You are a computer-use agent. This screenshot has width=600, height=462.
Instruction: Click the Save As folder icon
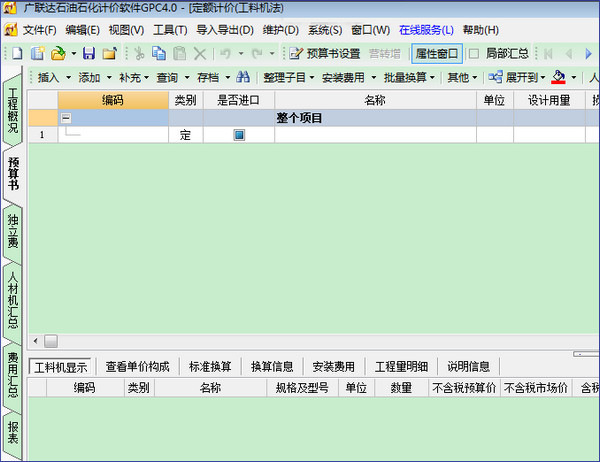coord(109,54)
